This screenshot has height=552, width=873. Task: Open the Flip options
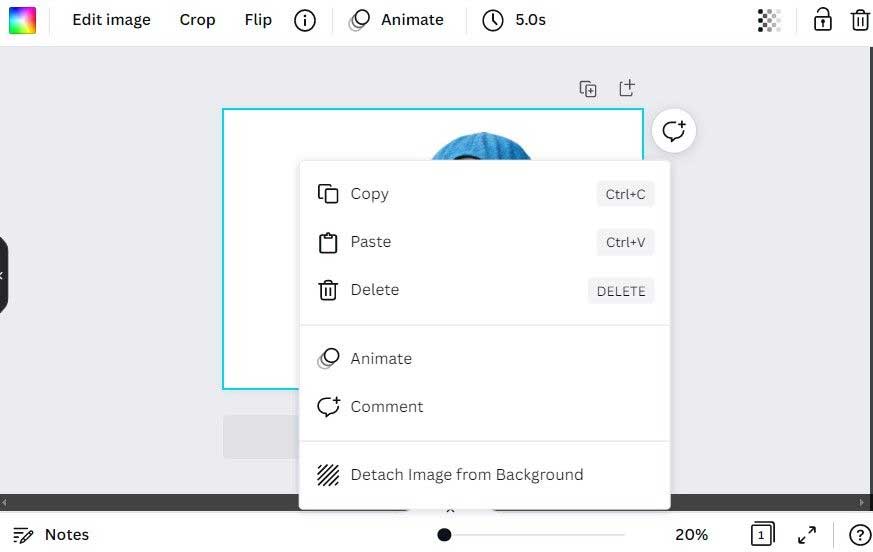258,20
